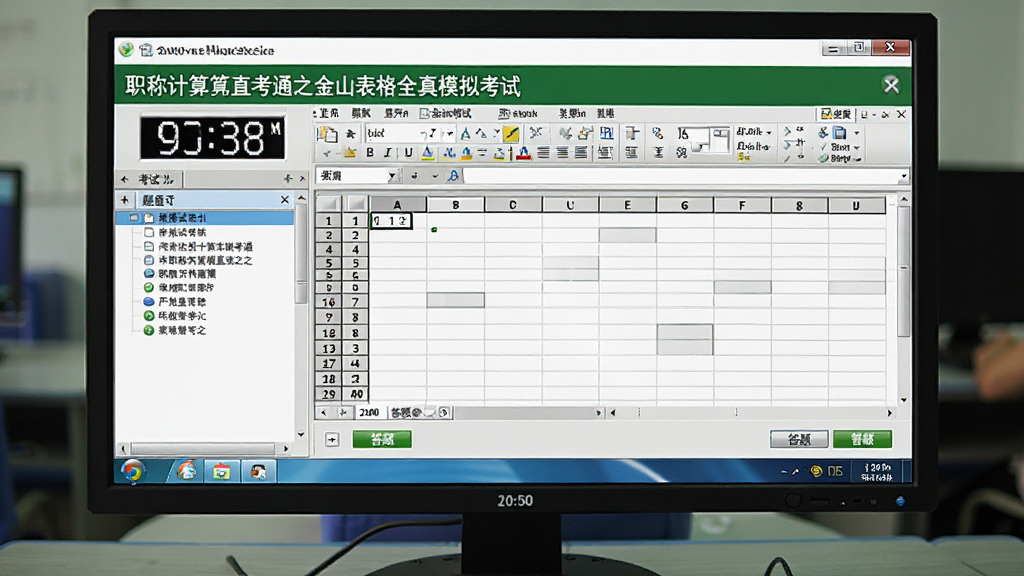The height and width of the screenshot is (576, 1024).
Task: Apply the fill color bucket
Action: coord(466,153)
